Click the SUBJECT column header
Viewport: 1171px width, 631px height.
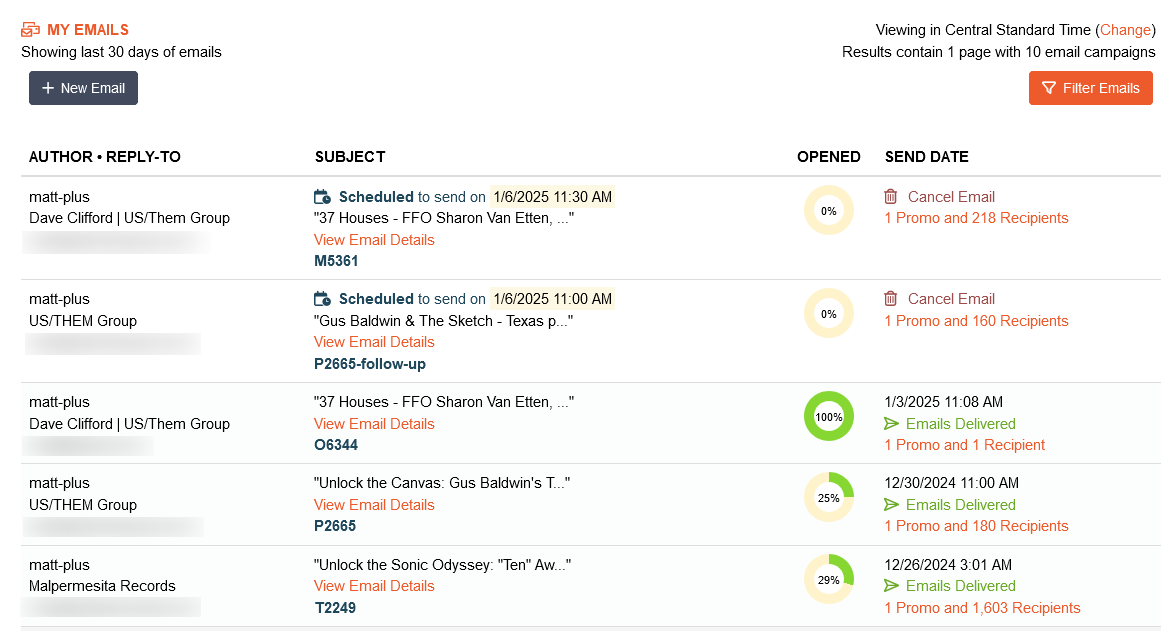tap(349, 157)
